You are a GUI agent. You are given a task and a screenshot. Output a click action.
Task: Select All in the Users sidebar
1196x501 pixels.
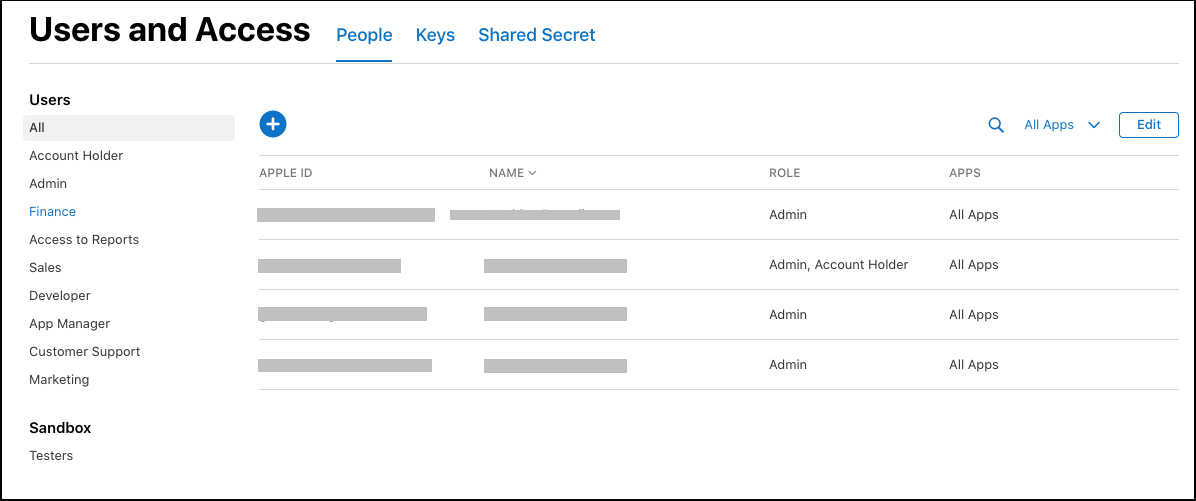pos(38,128)
